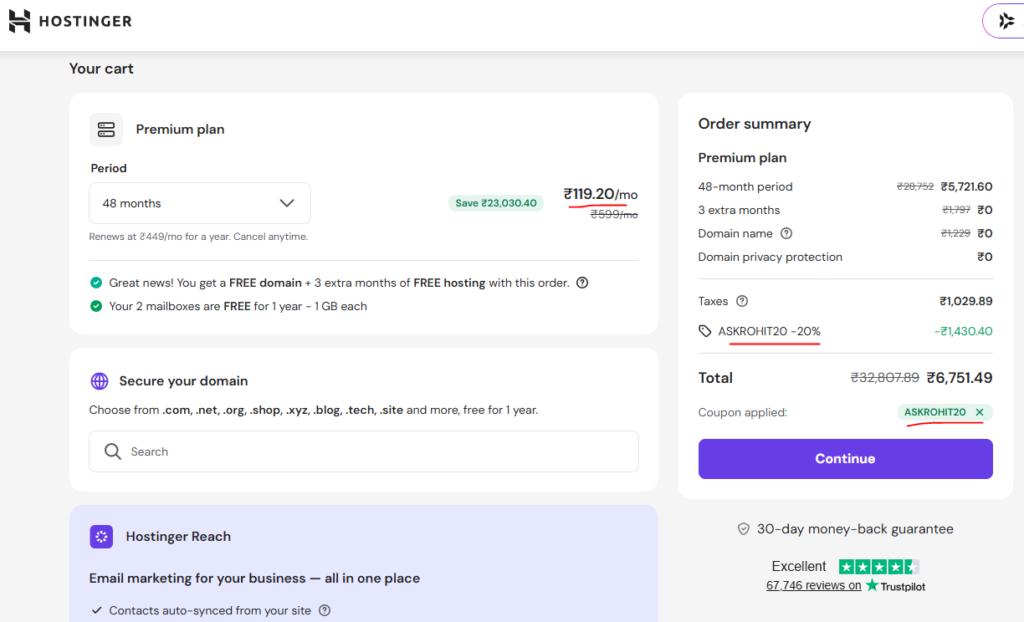1024x622 pixels.
Task: Click help icon next to Contacts auto-synced
Action: (x=325, y=610)
